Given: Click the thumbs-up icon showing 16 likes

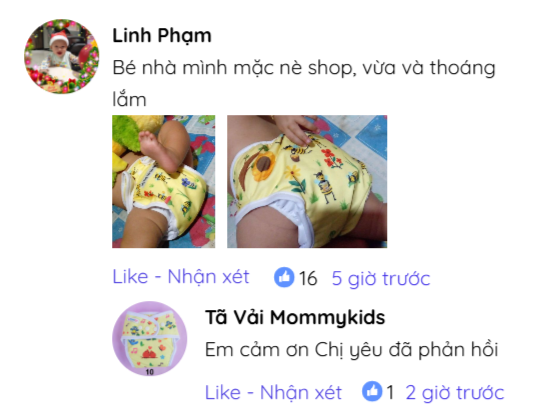Looking at the screenshot, I should pyautogui.click(x=284, y=277).
